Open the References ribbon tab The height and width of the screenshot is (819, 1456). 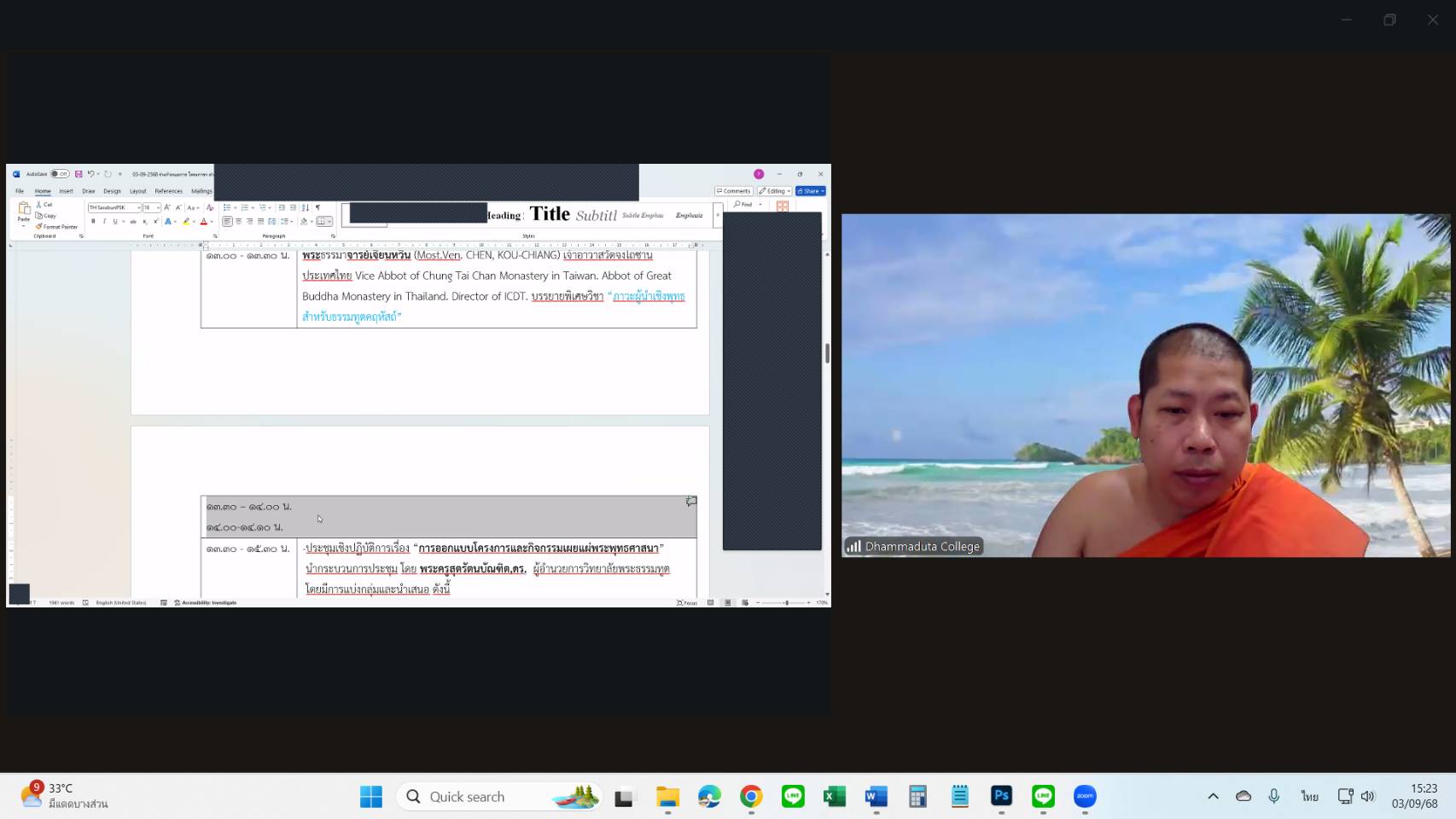169,191
